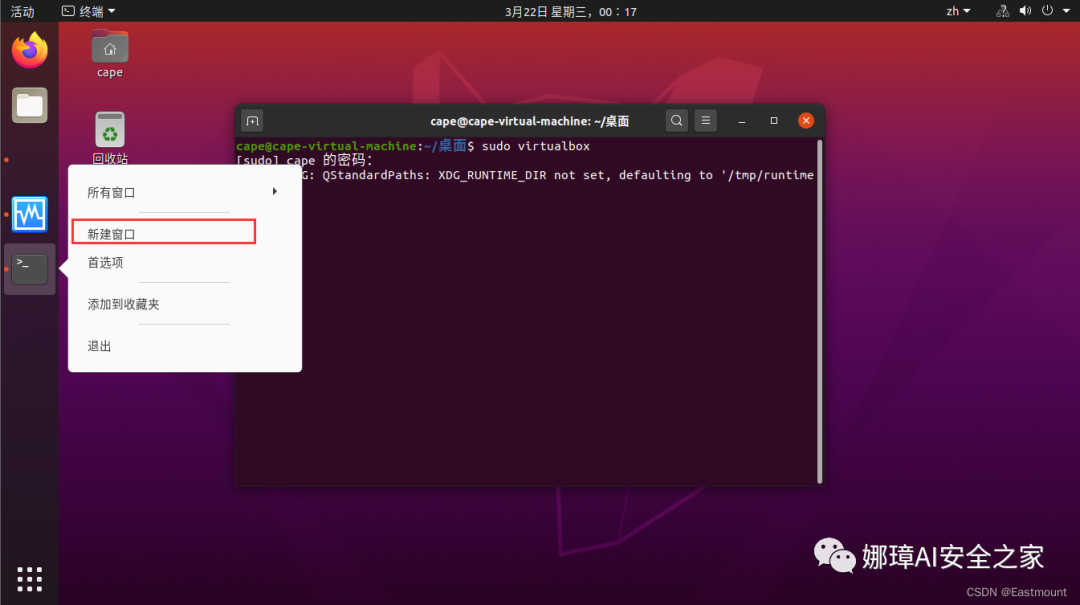Screen dimensions: 1080x605
Task: Click the volume speaker icon
Action: [1025, 11]
